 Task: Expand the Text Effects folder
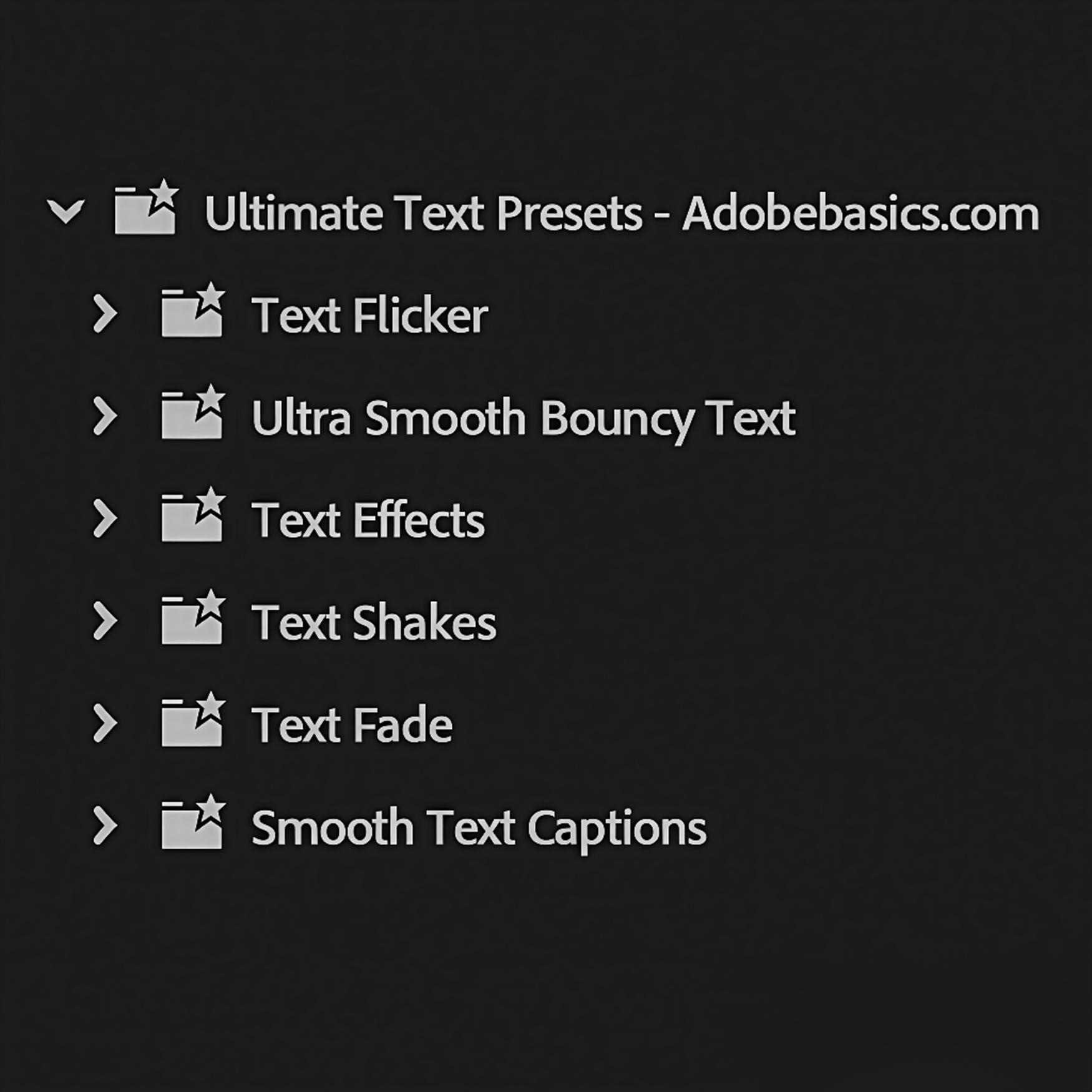[105, 518]
